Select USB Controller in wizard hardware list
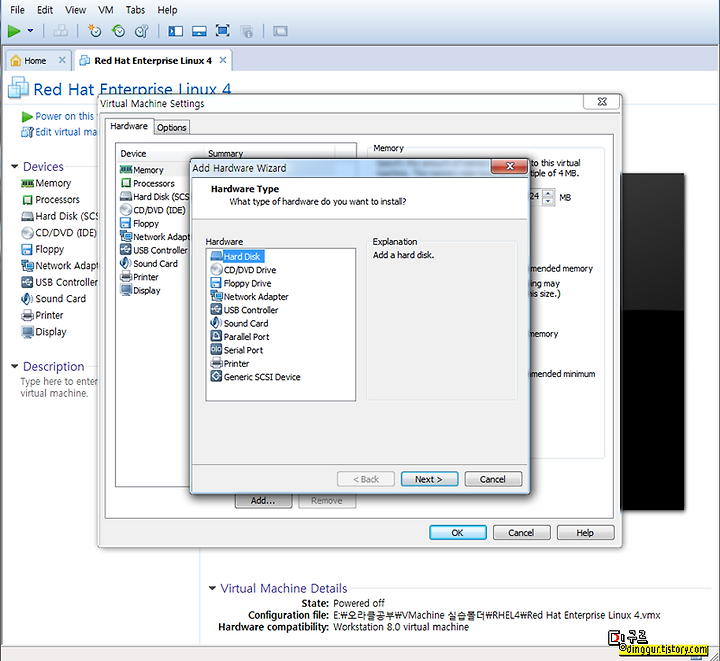Viewport: 720px width, 661px height. [244, 309]
